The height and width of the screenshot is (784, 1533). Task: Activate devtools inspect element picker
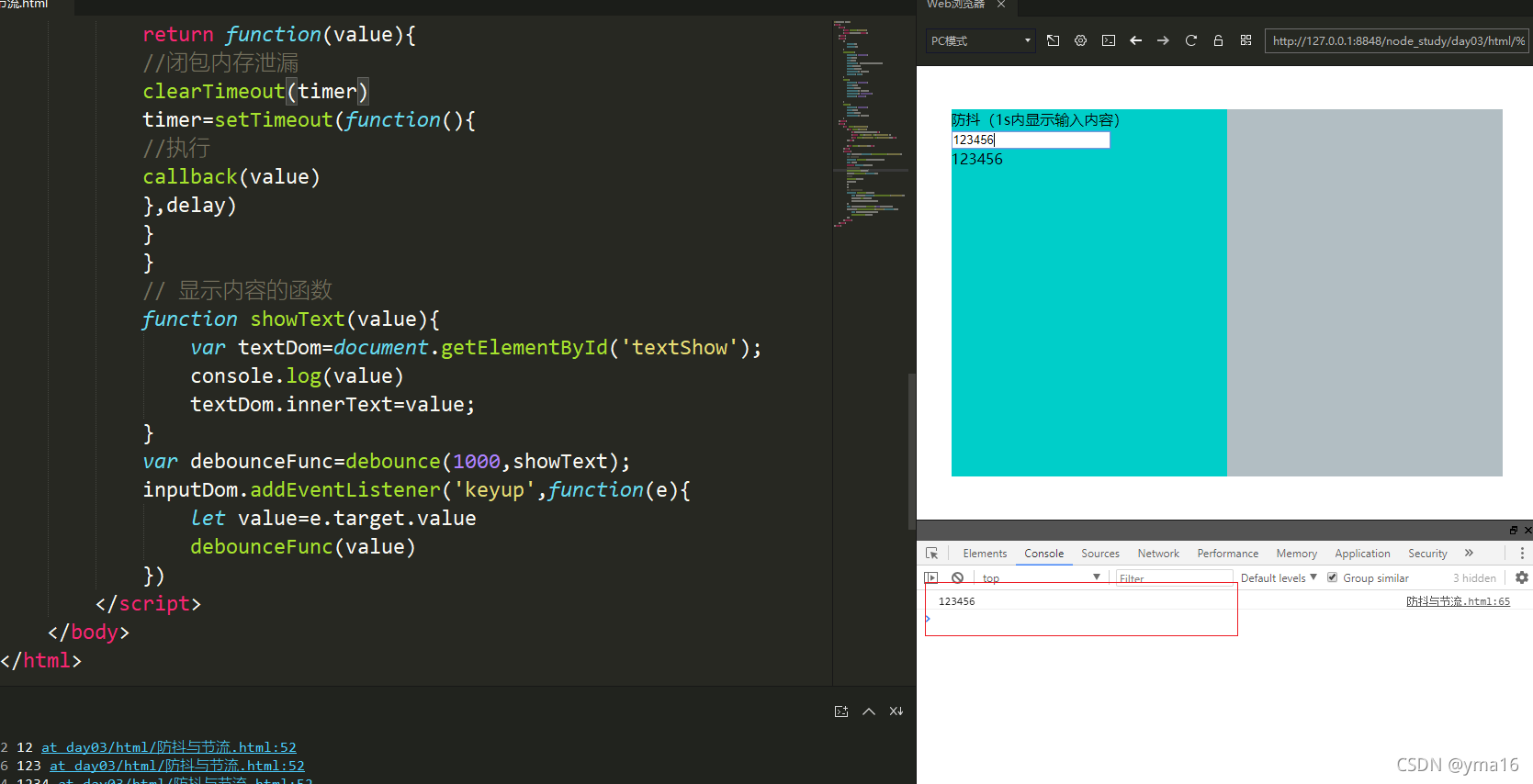[932, 554]
